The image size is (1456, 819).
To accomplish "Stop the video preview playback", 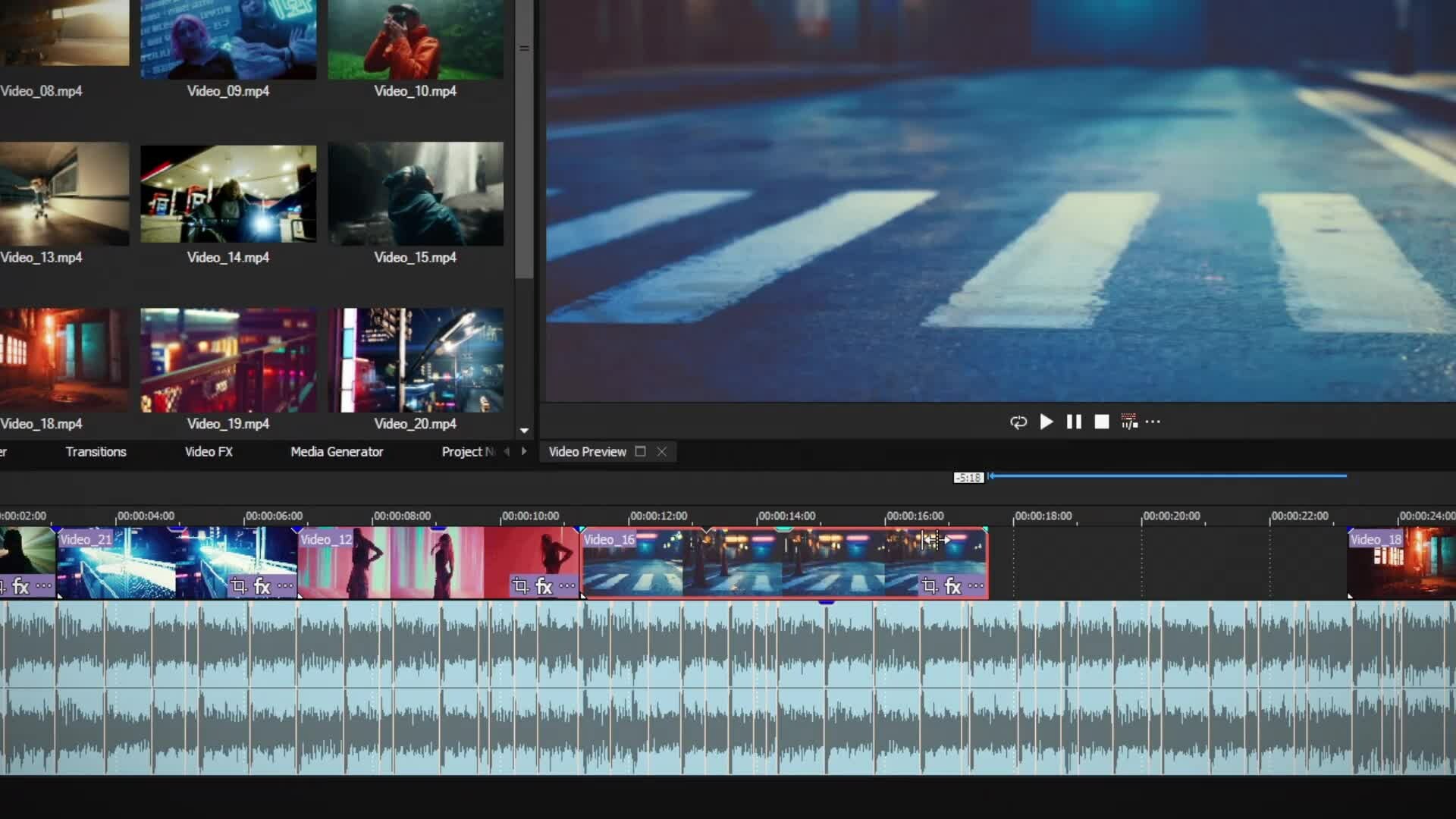I will coord(1102,422).
